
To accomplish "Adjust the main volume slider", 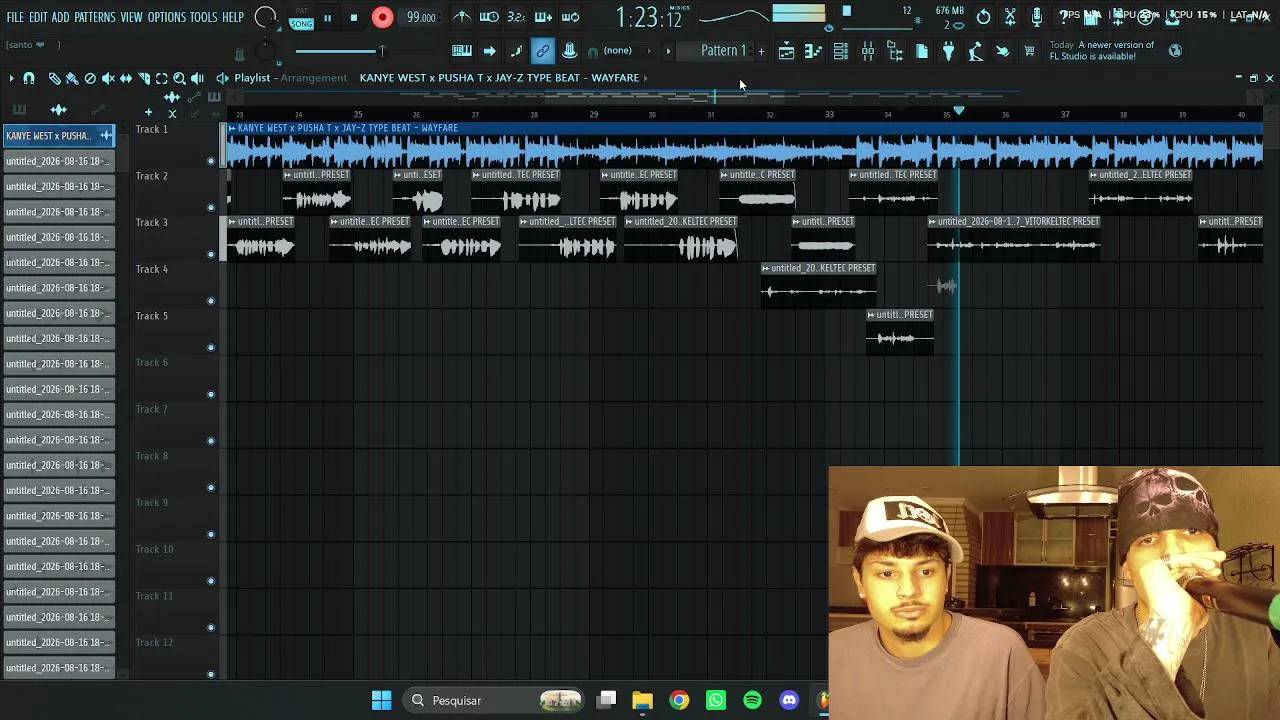I will point(338,51).
